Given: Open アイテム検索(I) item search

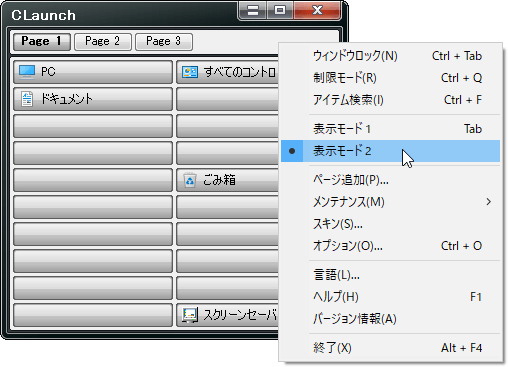Looking at the screenshot, I should point(390,100).
